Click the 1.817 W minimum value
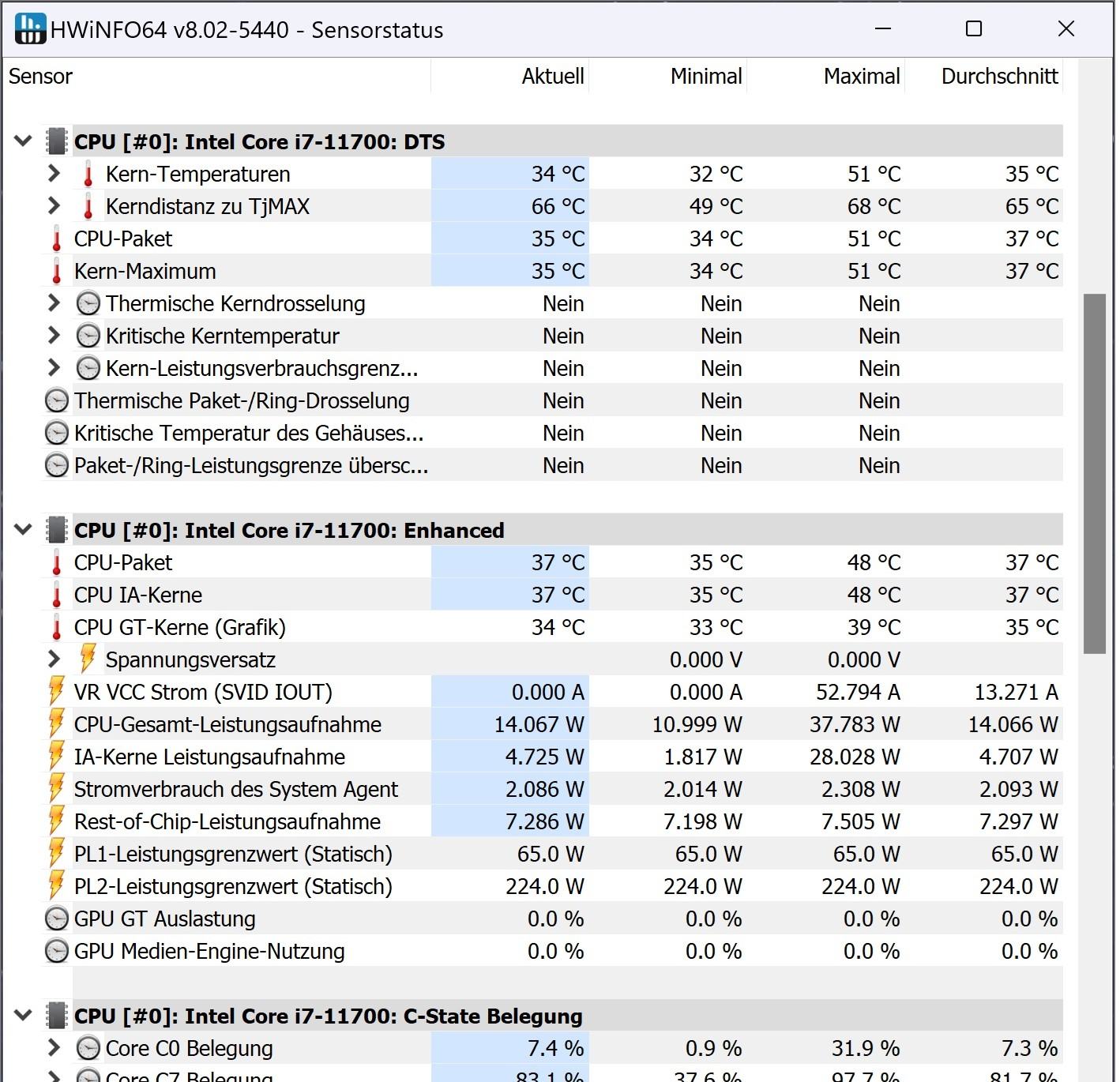 [702, 757]
